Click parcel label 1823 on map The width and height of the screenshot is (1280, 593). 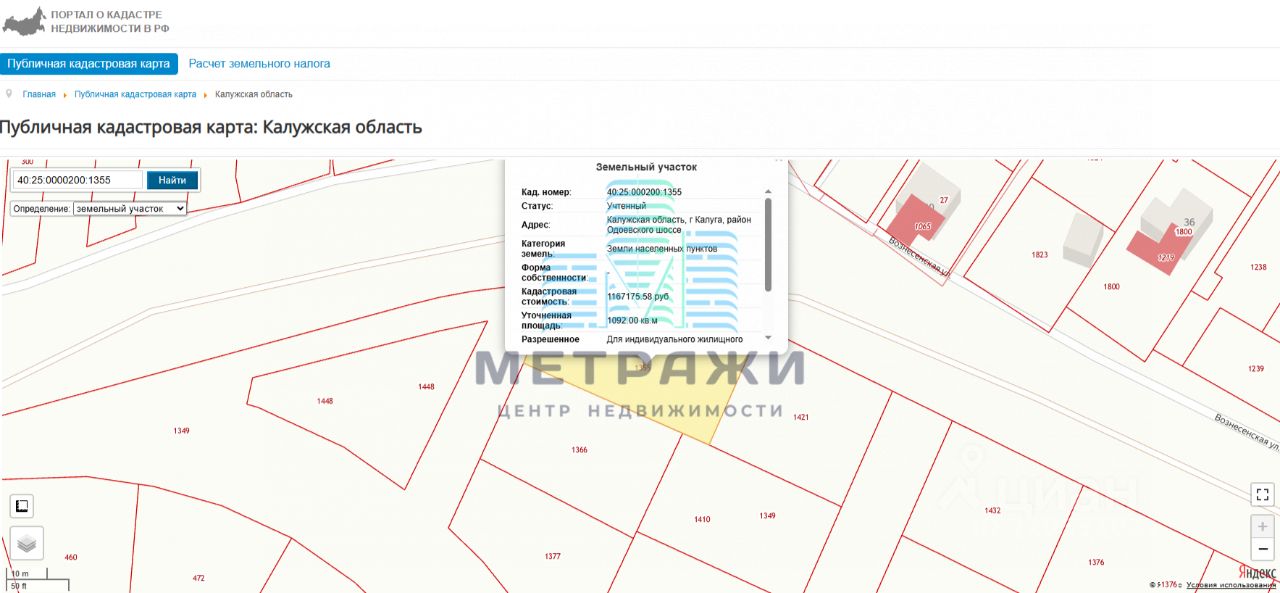coord(1040,255)
